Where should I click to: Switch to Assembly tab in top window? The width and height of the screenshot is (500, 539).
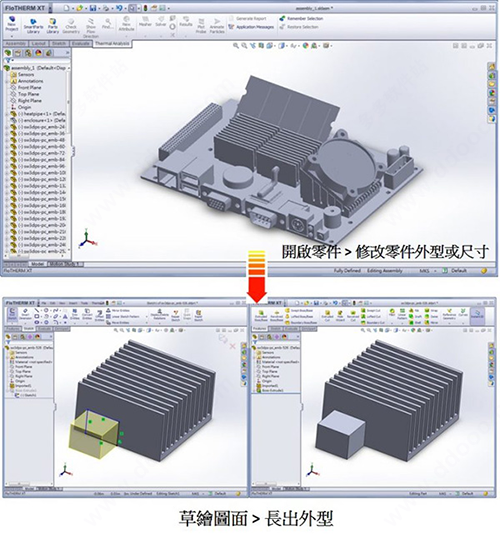(15, 43)
